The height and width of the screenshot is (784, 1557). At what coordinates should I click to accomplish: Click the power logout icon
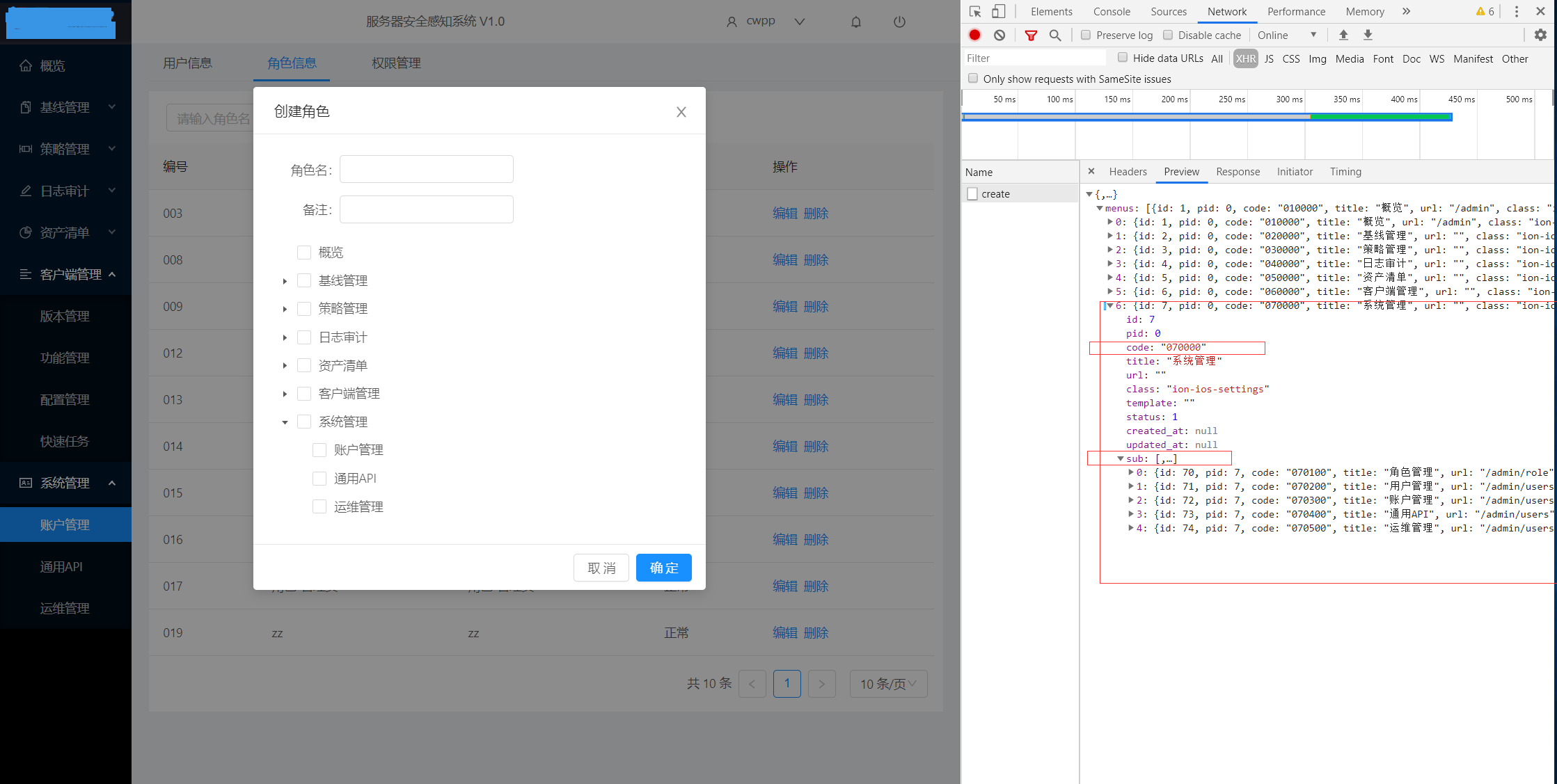899,22
